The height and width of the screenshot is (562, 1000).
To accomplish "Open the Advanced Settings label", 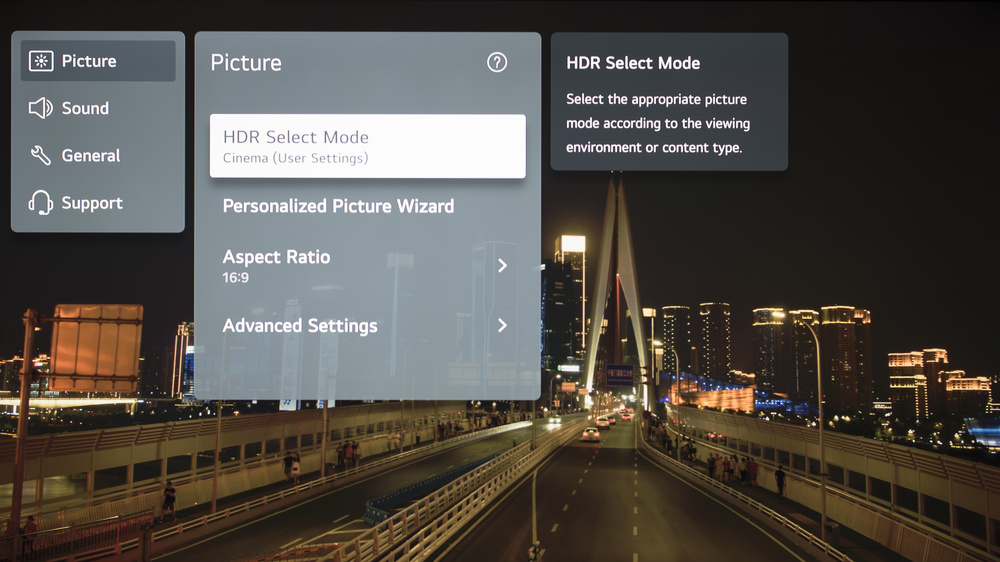I will 300,326.
